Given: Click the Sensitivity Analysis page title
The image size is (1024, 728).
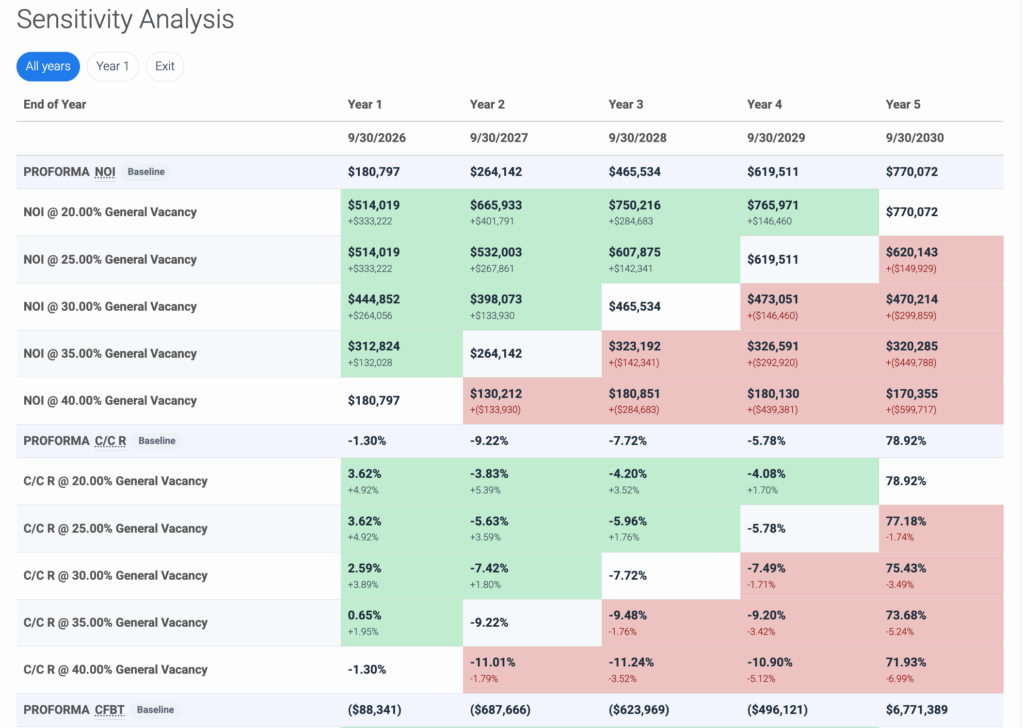Looking at the screenshot, I should click(x=124, y=19).
